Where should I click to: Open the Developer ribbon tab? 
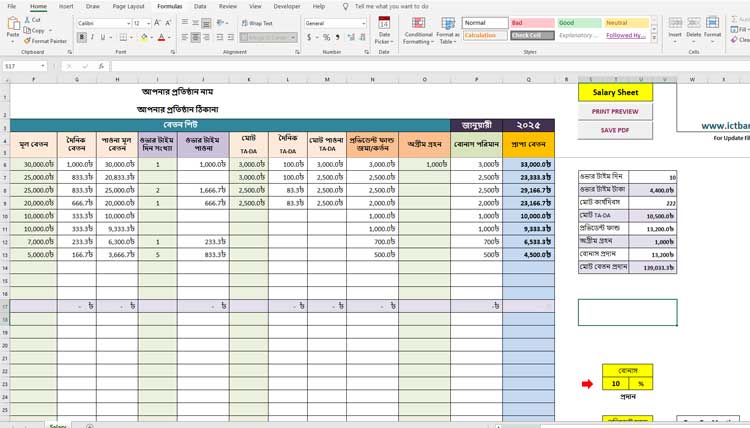pos(287,6)
